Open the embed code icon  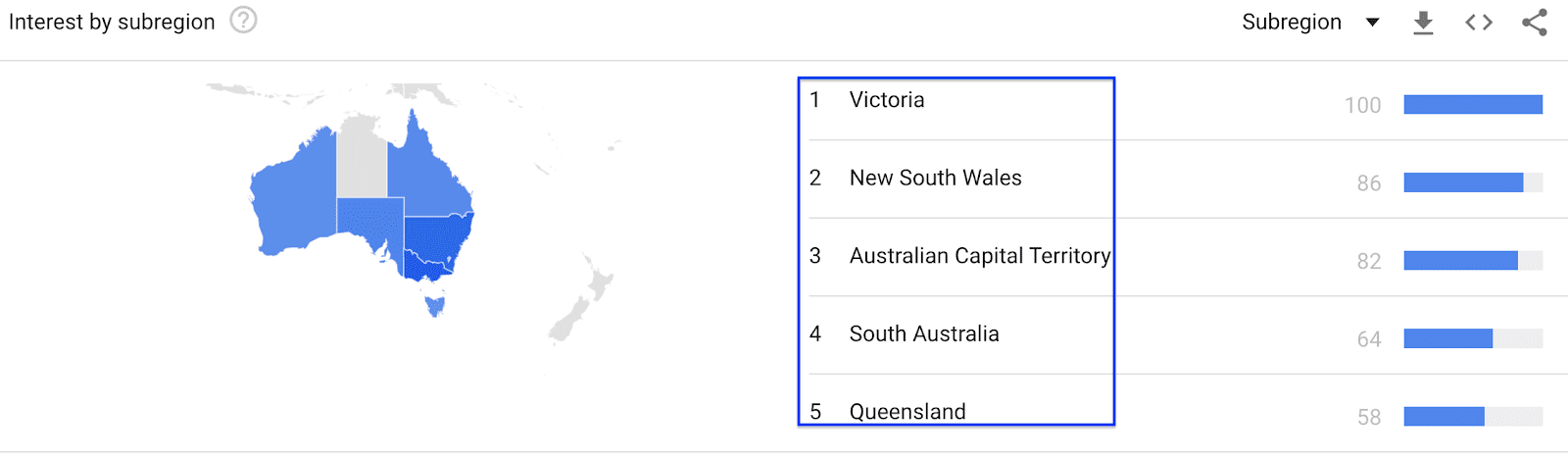1479,23
